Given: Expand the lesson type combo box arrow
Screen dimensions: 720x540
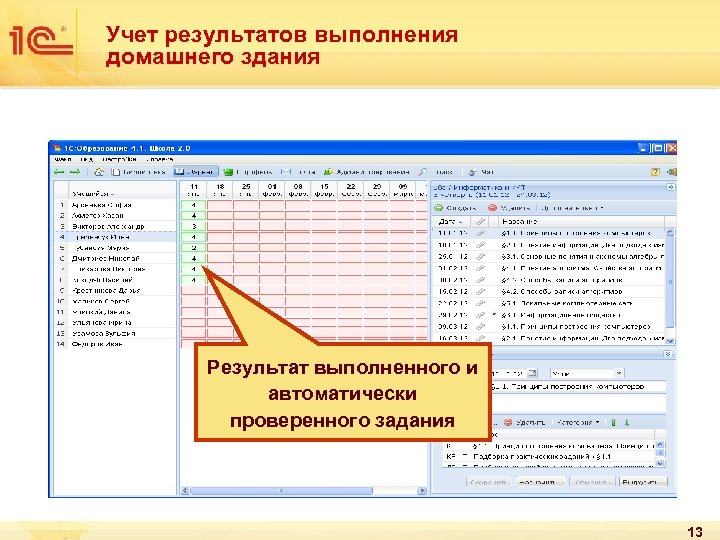Looking at the screenshot, I should coord(619,373).
